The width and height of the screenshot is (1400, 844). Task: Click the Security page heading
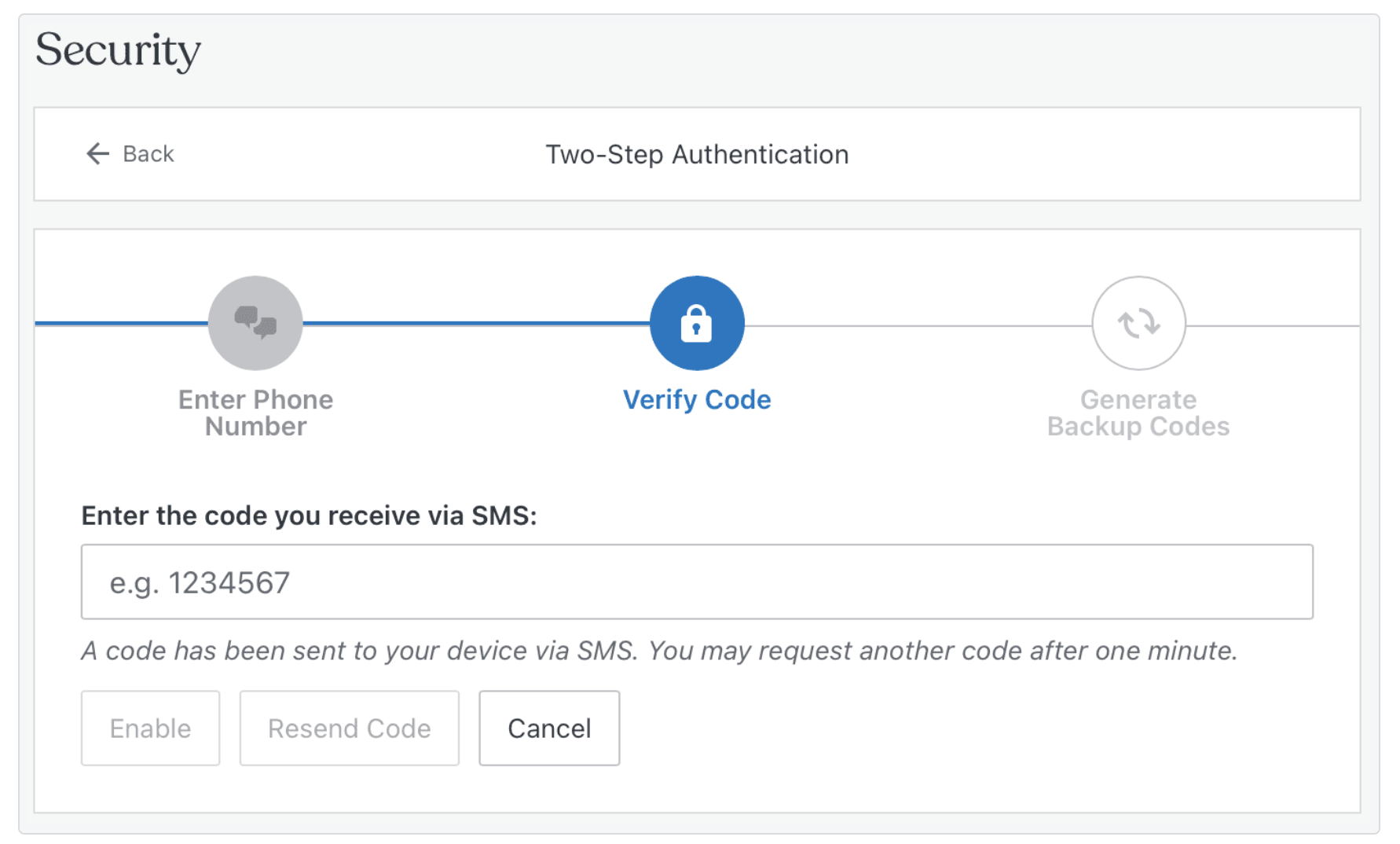(118, 50)
